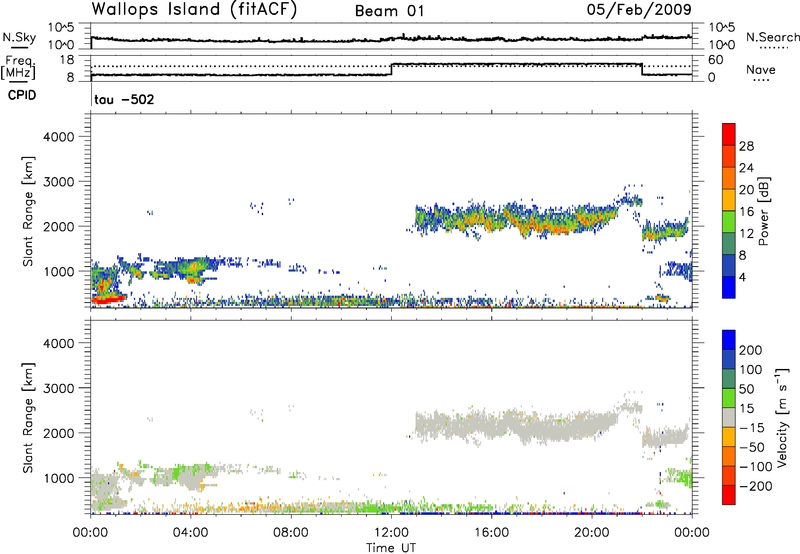The image size is (800, 554).
Task: Click the gray 2000 km band in velocity panel
Action: tap(515, 426)
